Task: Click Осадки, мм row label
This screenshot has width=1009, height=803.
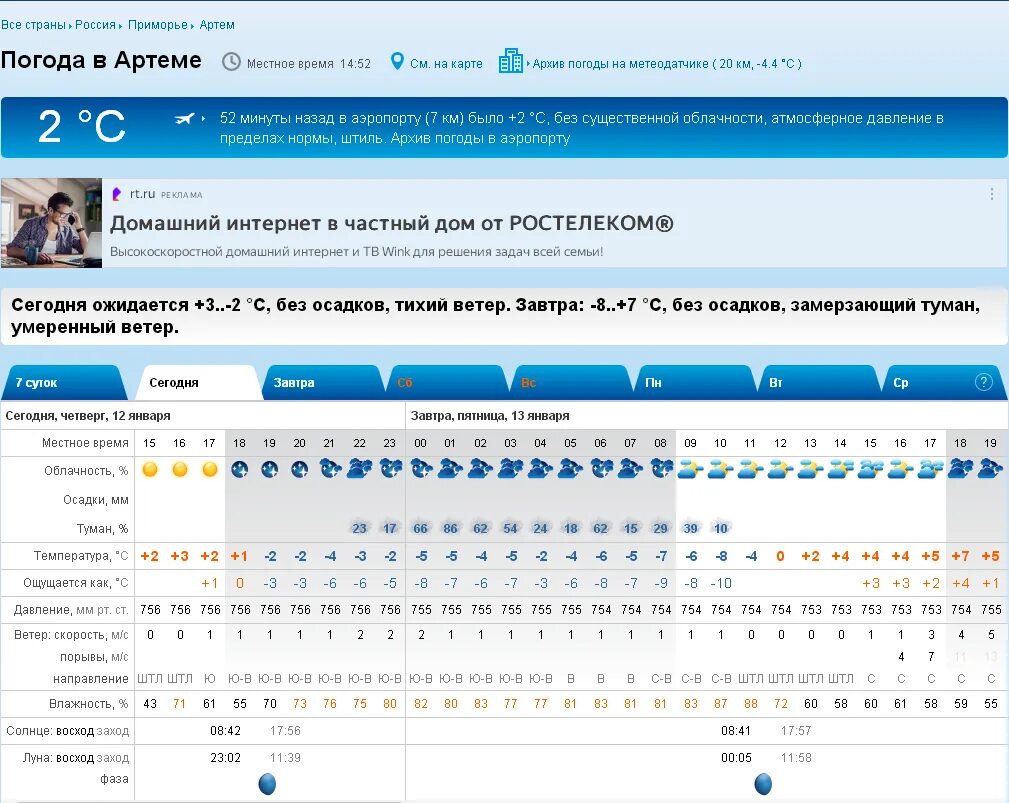Action: point(96,500)
